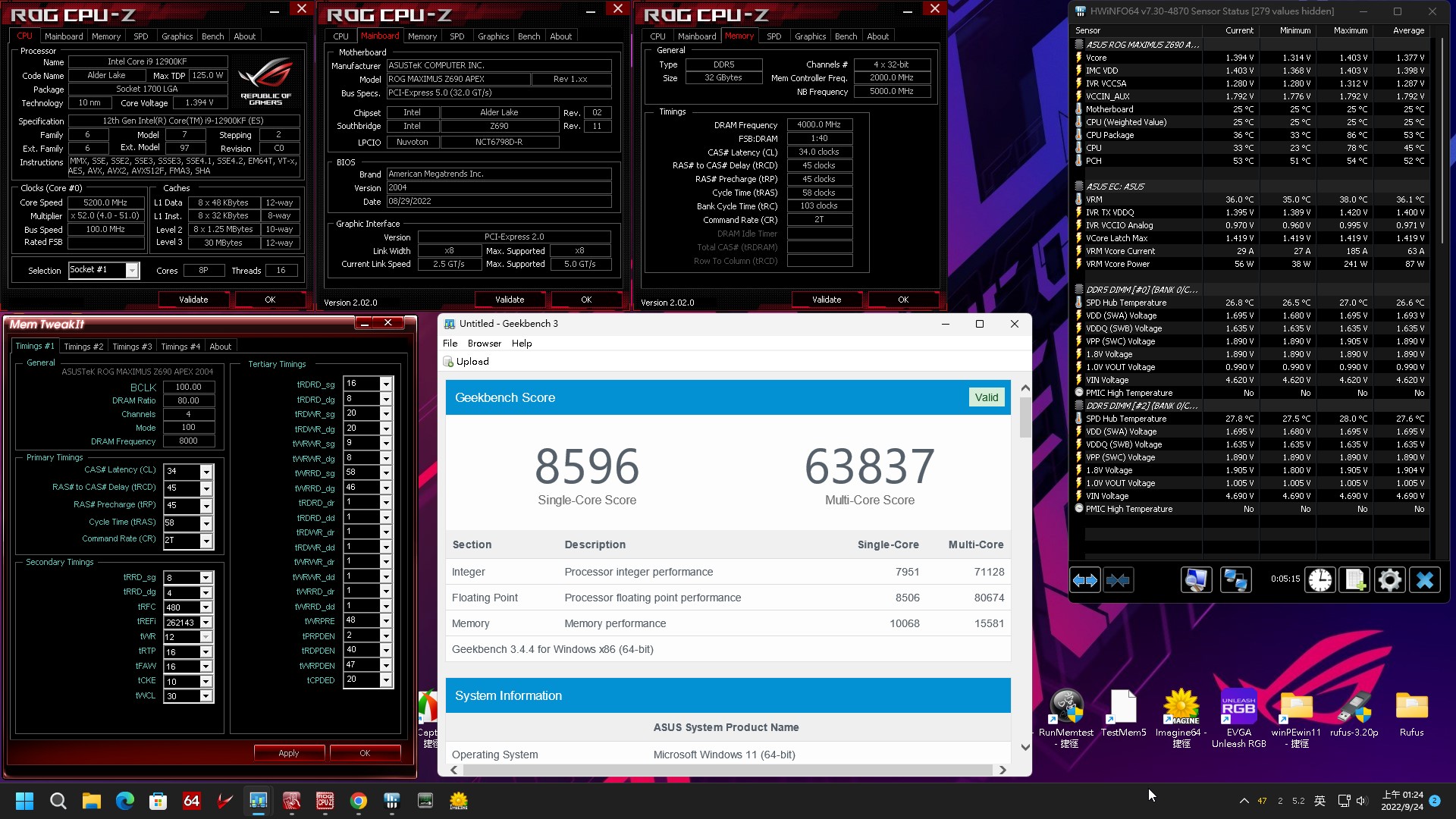Collapse ASUS EC: ASUS sensor group
Image resolution: width=1456 pixels, height=819 pixels.
[x=1078, y=187]
